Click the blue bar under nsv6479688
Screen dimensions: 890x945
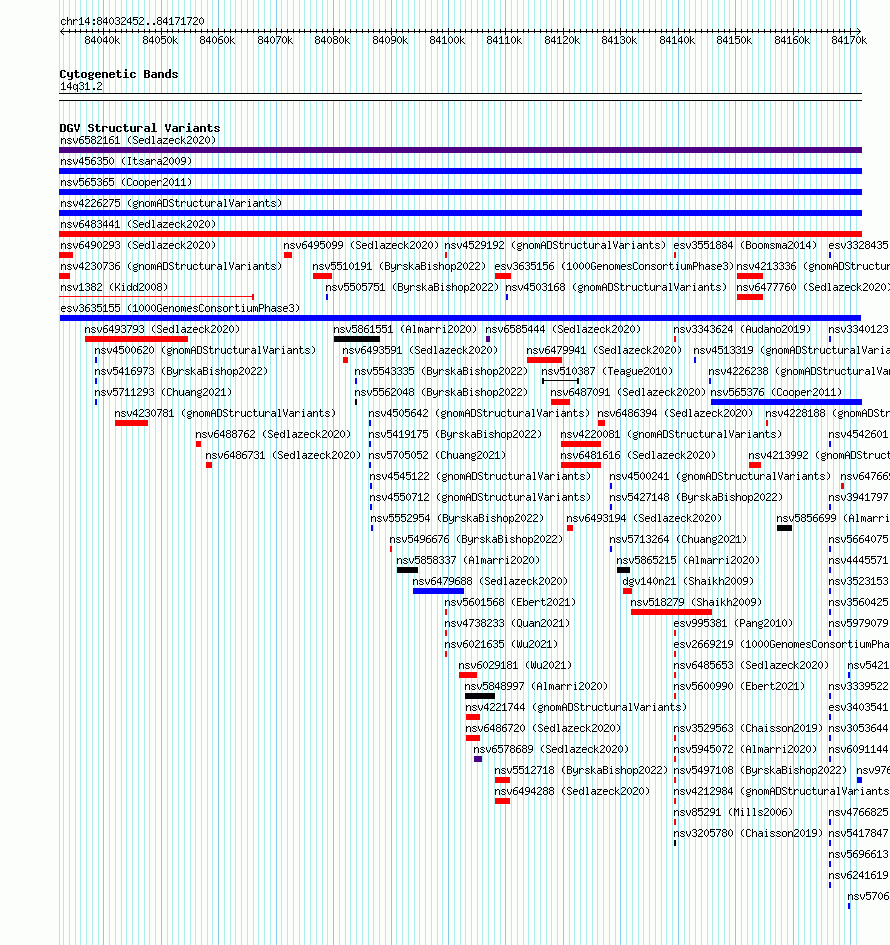438,591
